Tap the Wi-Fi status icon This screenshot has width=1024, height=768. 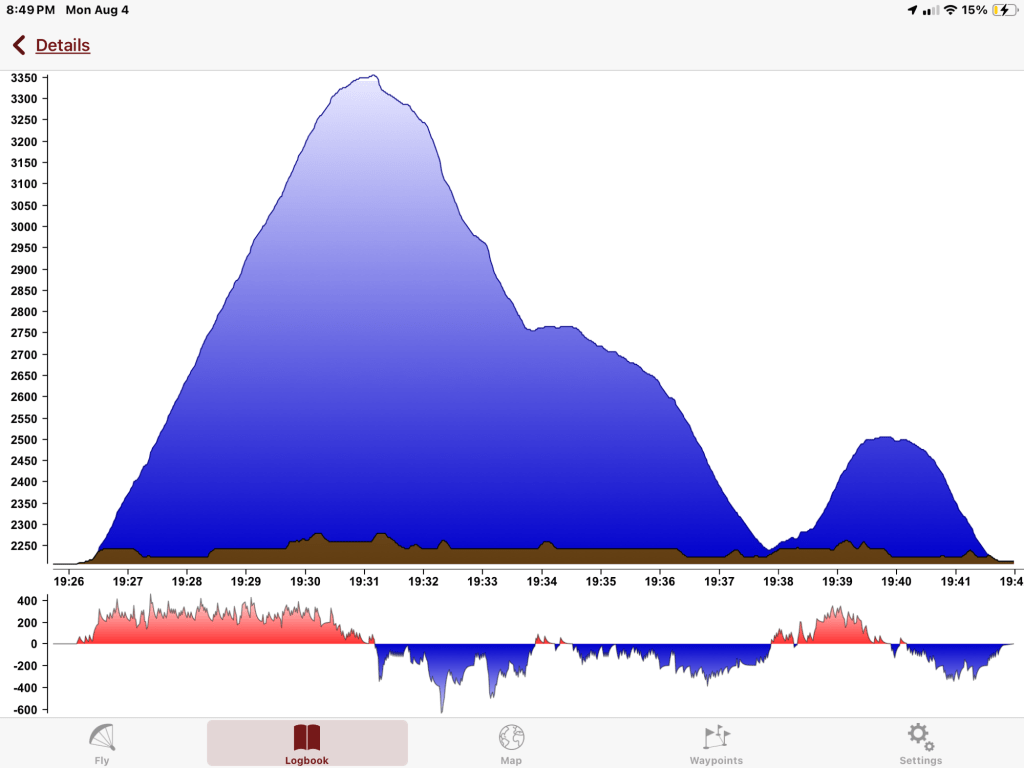pyautogui.click(x=949, y=10)
